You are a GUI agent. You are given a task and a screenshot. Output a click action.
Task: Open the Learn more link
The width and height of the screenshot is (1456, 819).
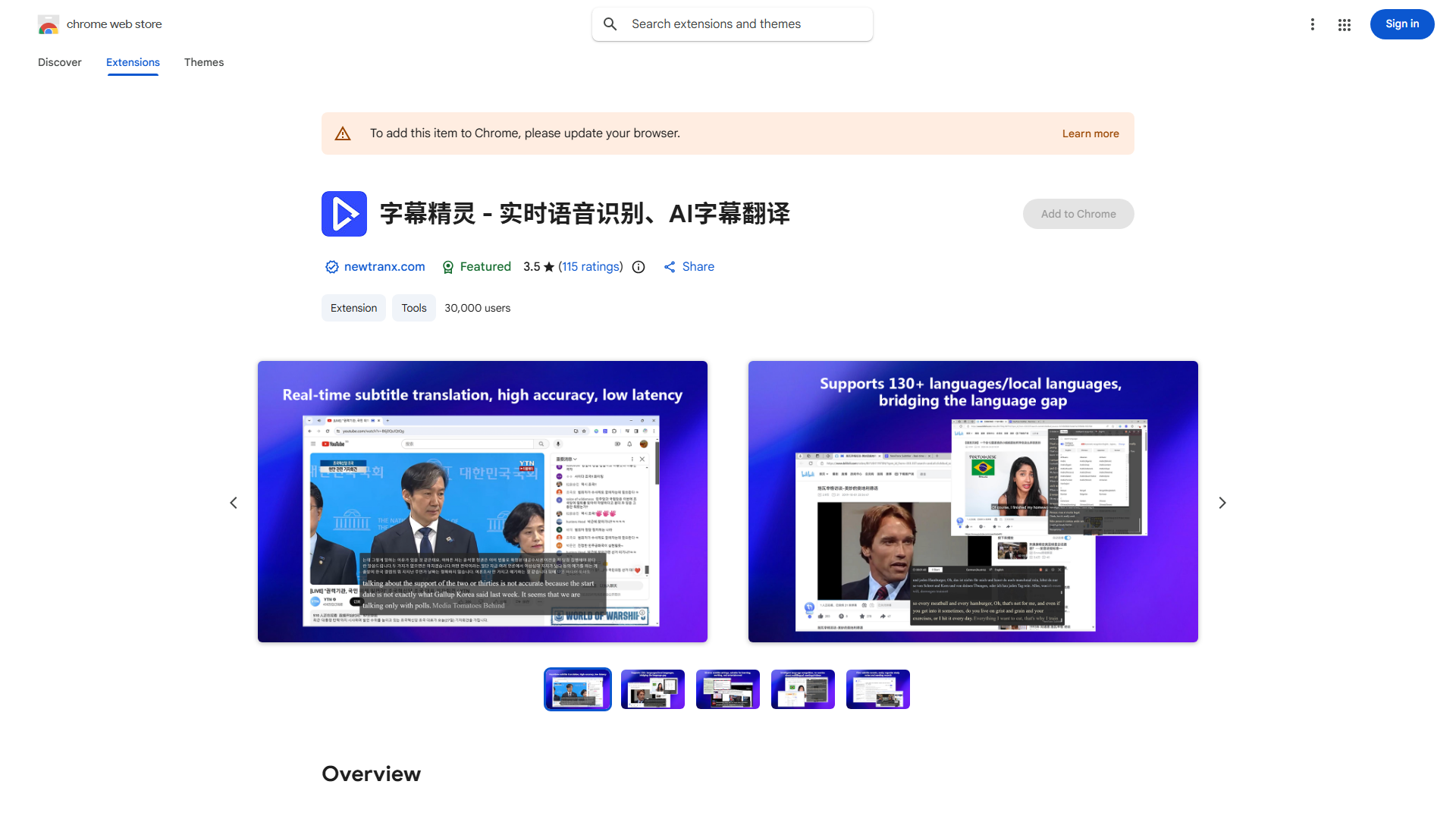[x=1090, y=133]
